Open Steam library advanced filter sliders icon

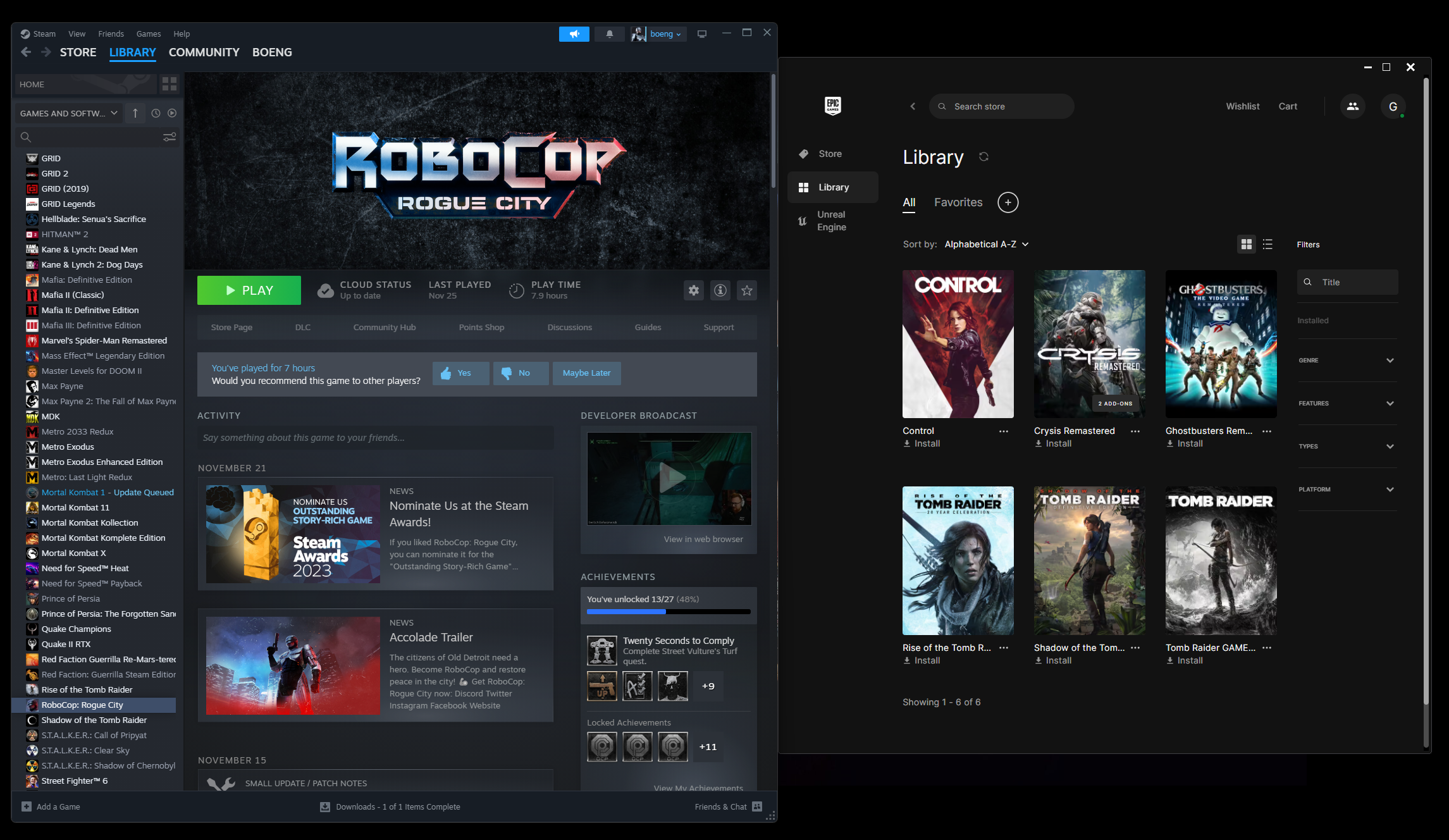click(x=170, y=137)
